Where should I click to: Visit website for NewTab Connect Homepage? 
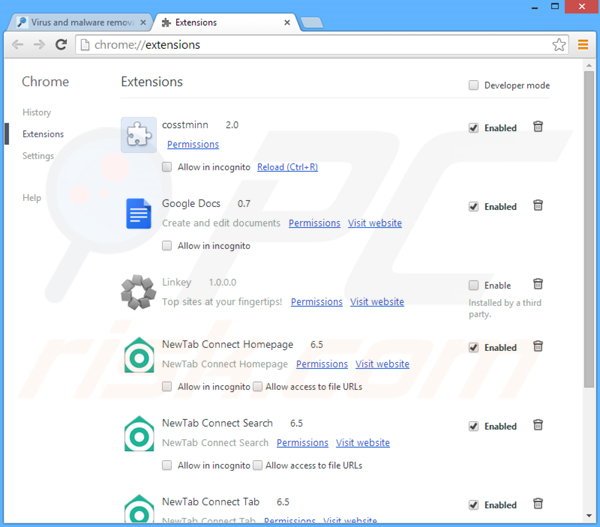tap(382, 364)
